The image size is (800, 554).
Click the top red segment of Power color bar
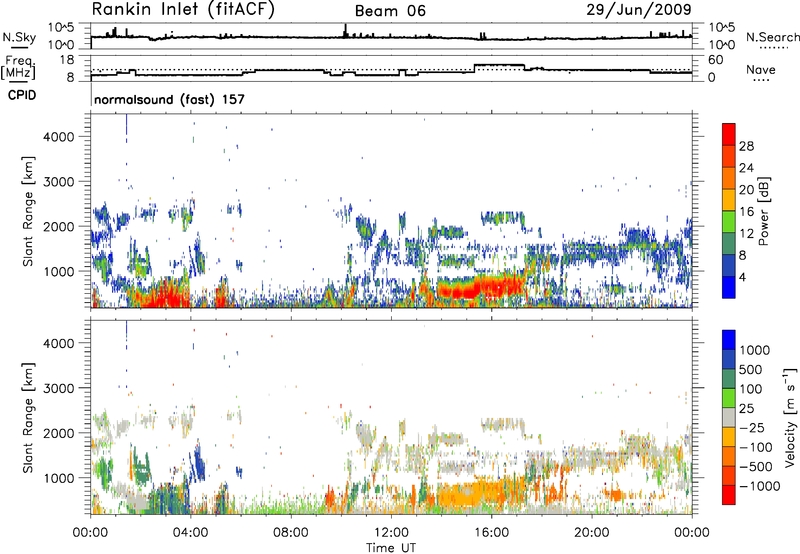click(729, 135)
